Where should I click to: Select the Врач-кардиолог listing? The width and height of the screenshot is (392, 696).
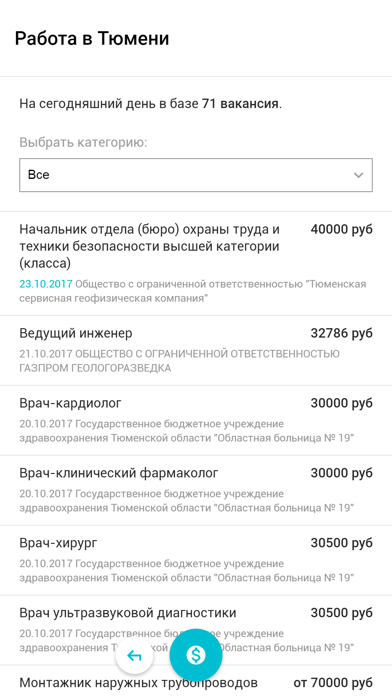[x=196, y=420]
